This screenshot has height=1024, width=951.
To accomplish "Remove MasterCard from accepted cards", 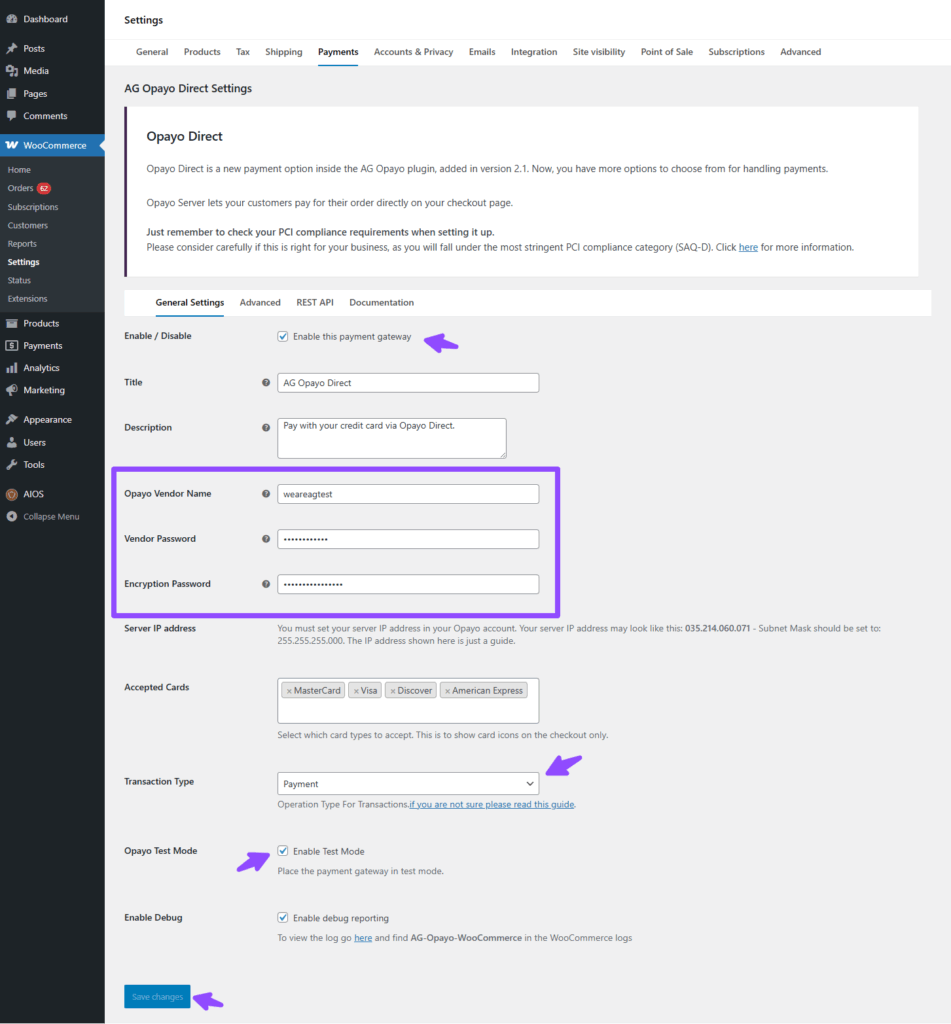I will click(289, 691).
